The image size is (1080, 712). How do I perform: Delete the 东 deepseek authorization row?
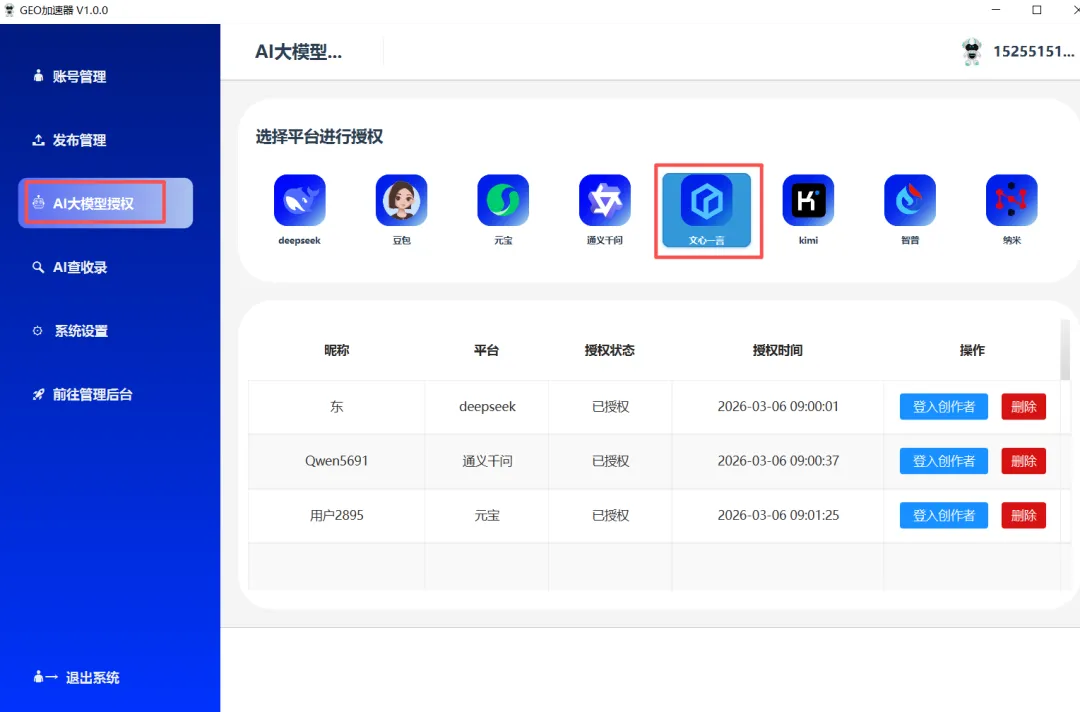coord(1024,406)
